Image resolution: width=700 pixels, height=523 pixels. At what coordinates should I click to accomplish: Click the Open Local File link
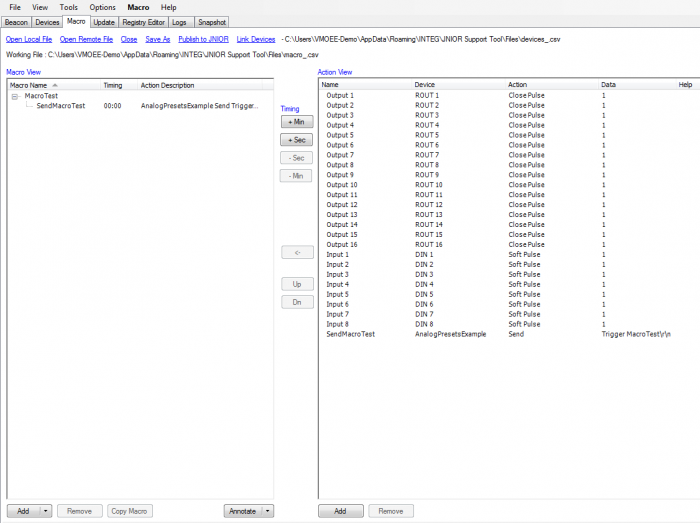29,39
